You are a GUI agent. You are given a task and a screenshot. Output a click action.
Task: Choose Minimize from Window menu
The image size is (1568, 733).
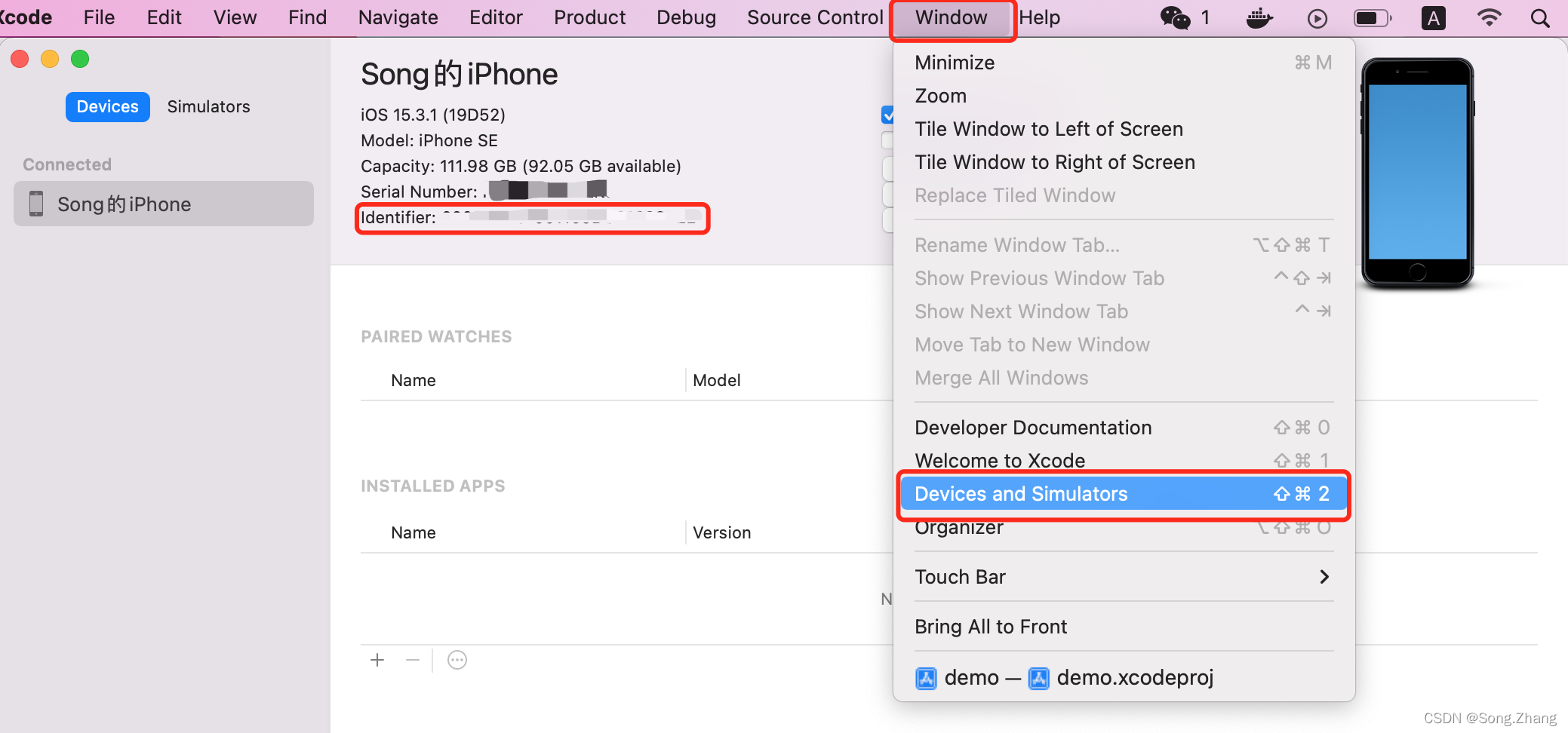[x=1124, y=63]
